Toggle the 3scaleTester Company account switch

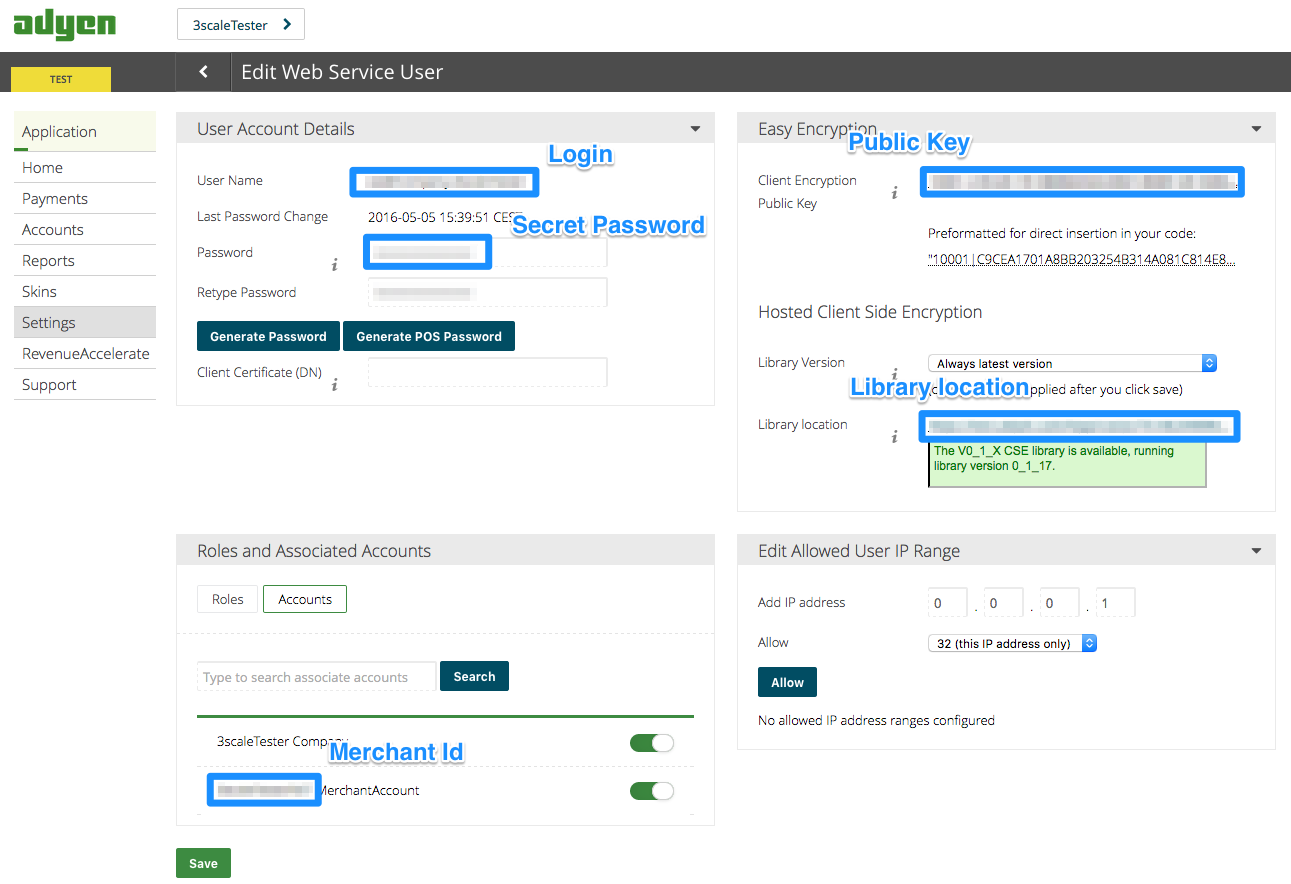[x=651, y=742]
